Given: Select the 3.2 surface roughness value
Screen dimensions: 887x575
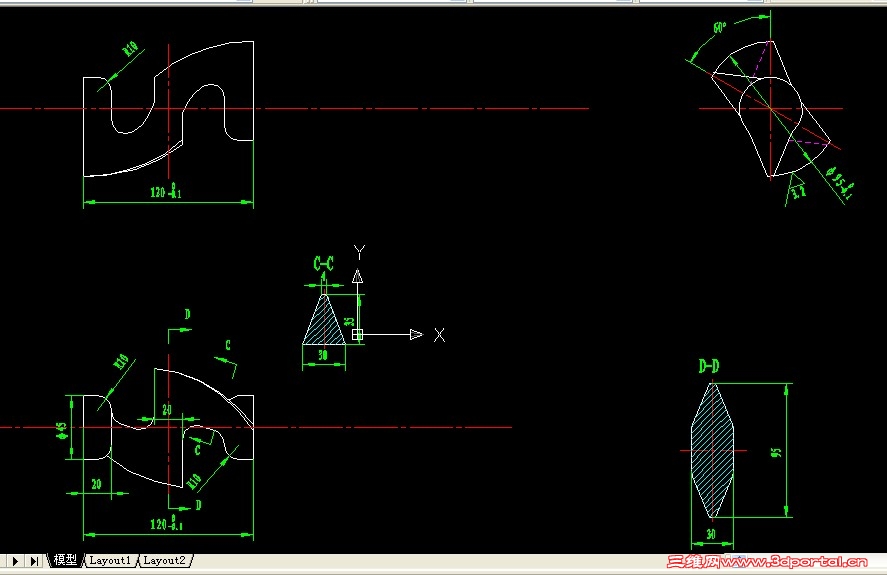Looking at the screenshot, I should pos(798,192).
